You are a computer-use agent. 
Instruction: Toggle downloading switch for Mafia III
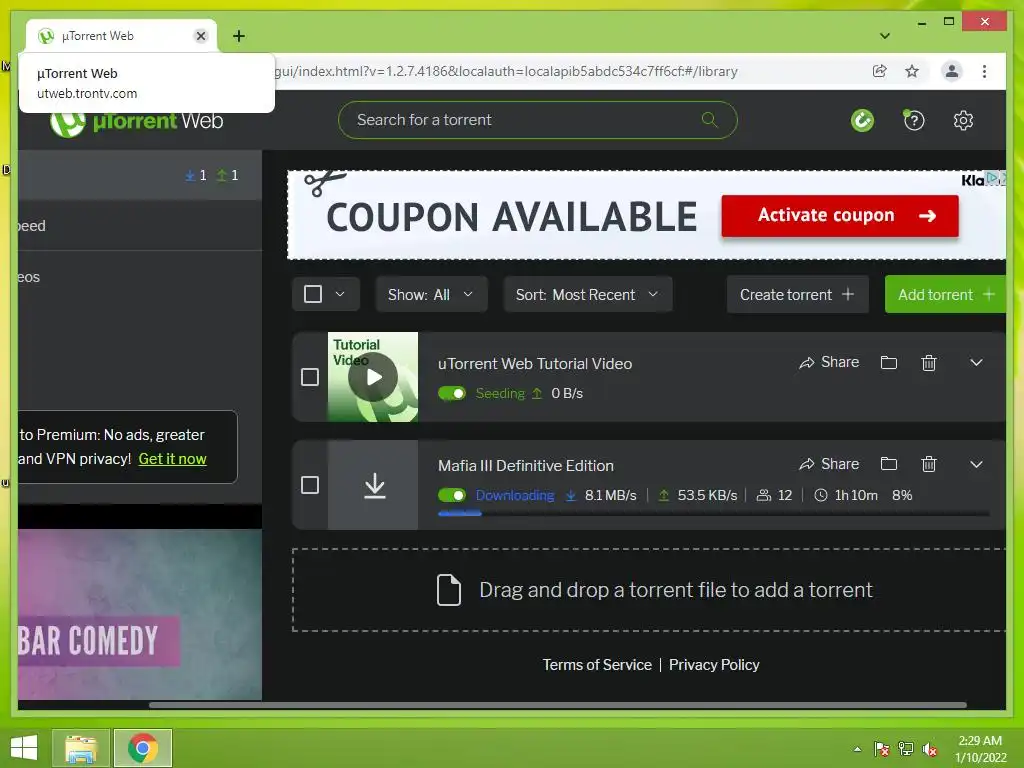(452, 495)
